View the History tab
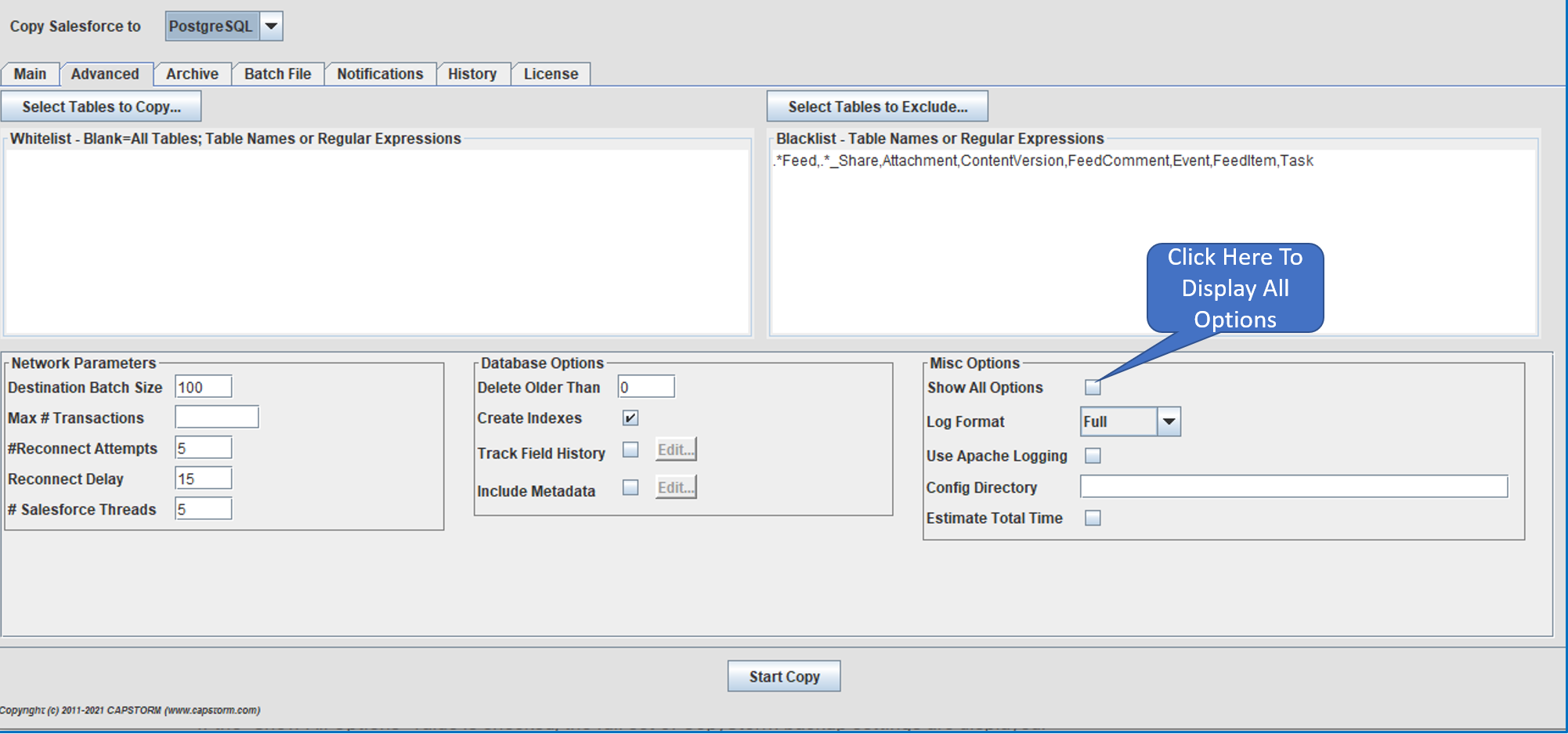 (472, 74)
